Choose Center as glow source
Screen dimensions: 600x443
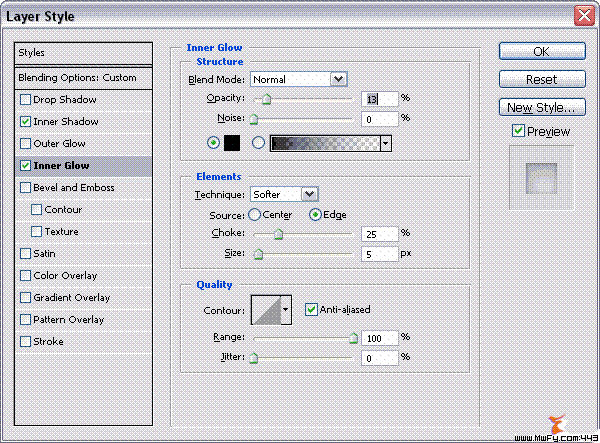click(254, 215)
